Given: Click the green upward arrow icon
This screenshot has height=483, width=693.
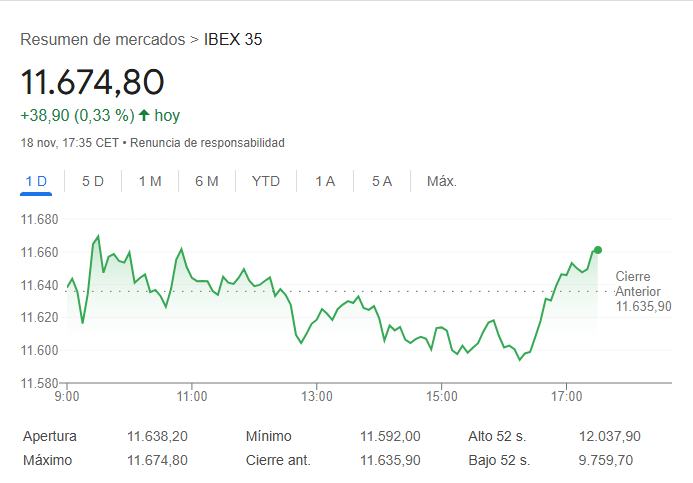Looking at the screenshot, I should [x=144, y=115].
